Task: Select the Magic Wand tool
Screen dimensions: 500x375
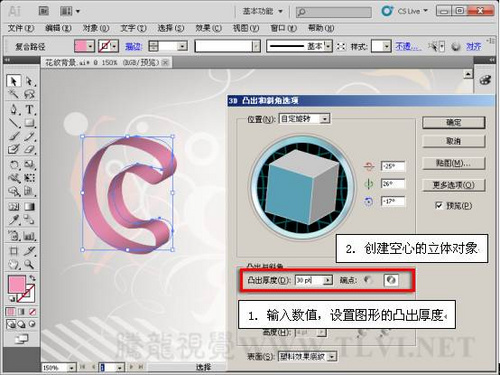Action: pyautogui.click(x=13, y=94)
